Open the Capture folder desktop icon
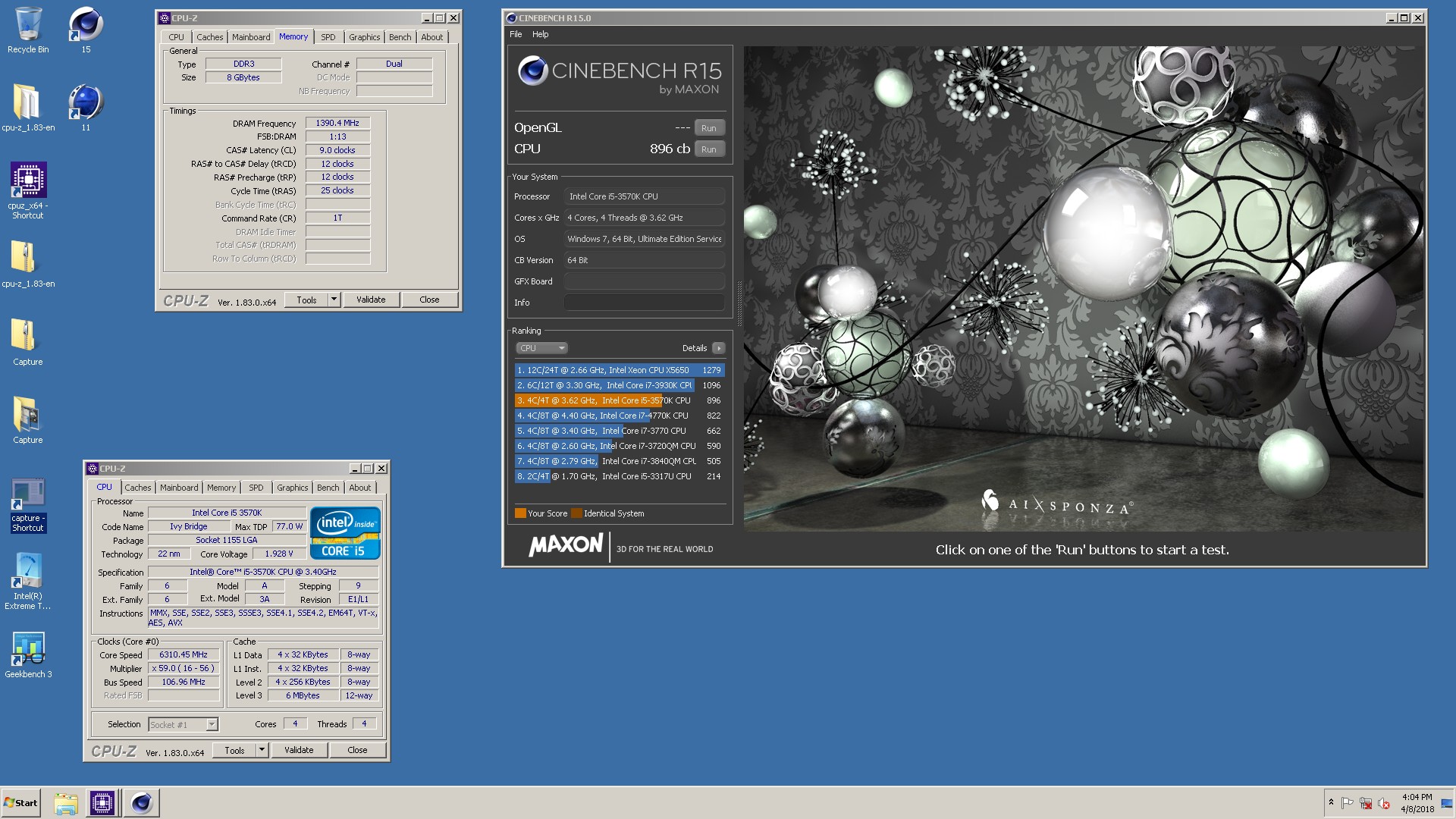 point(28,420)
